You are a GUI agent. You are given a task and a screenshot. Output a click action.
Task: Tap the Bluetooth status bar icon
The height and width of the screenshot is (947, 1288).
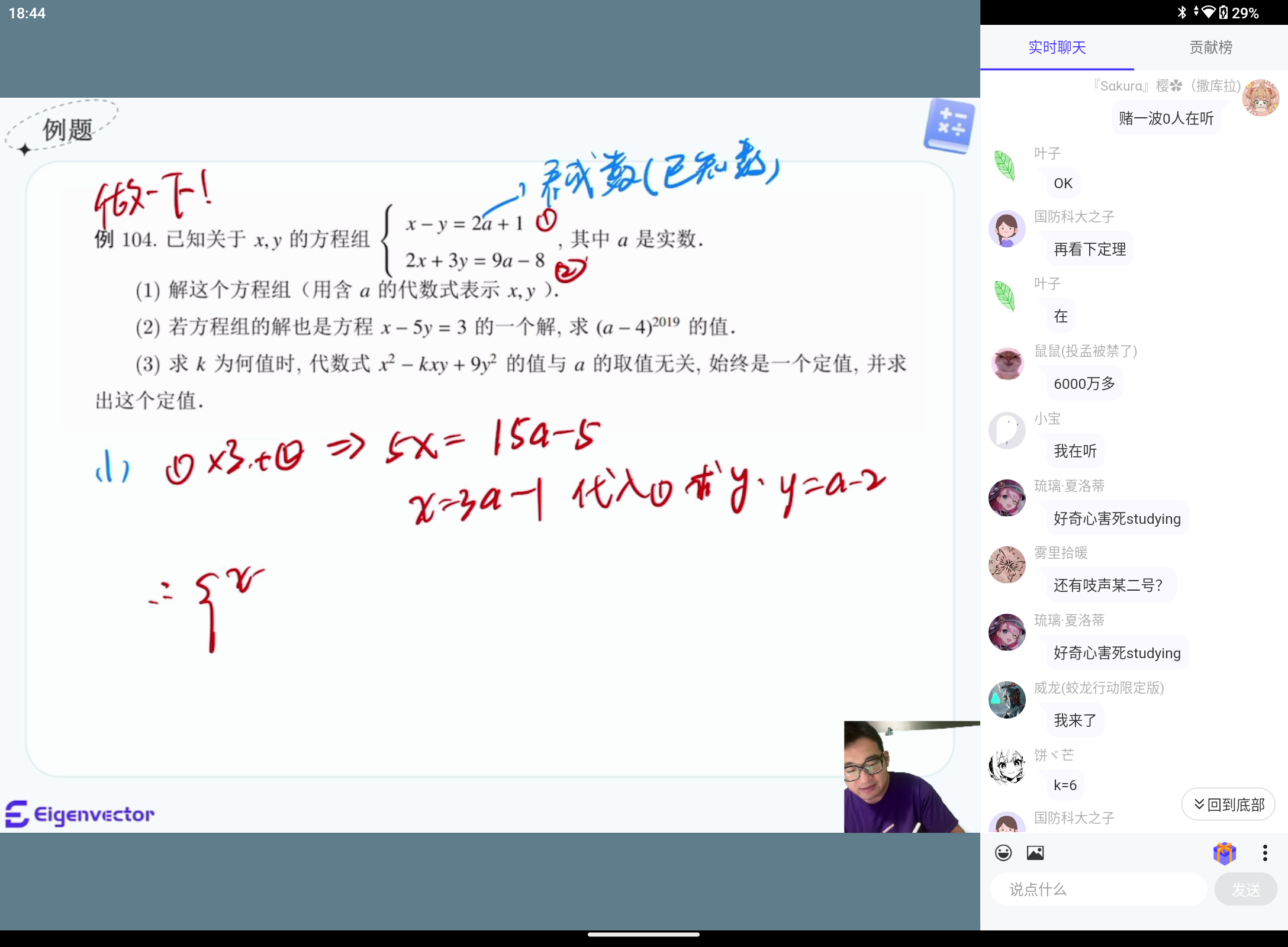coord(1182,12)
